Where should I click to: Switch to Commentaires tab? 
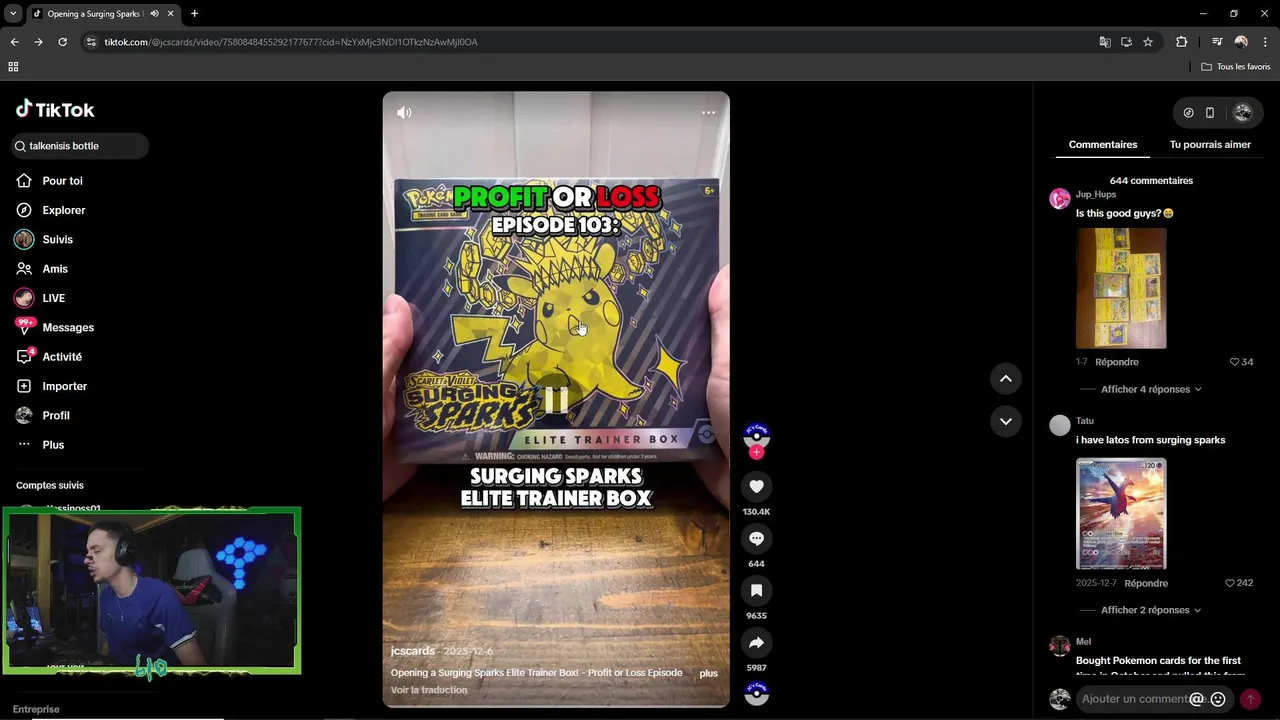click(x=1102, y=145)
